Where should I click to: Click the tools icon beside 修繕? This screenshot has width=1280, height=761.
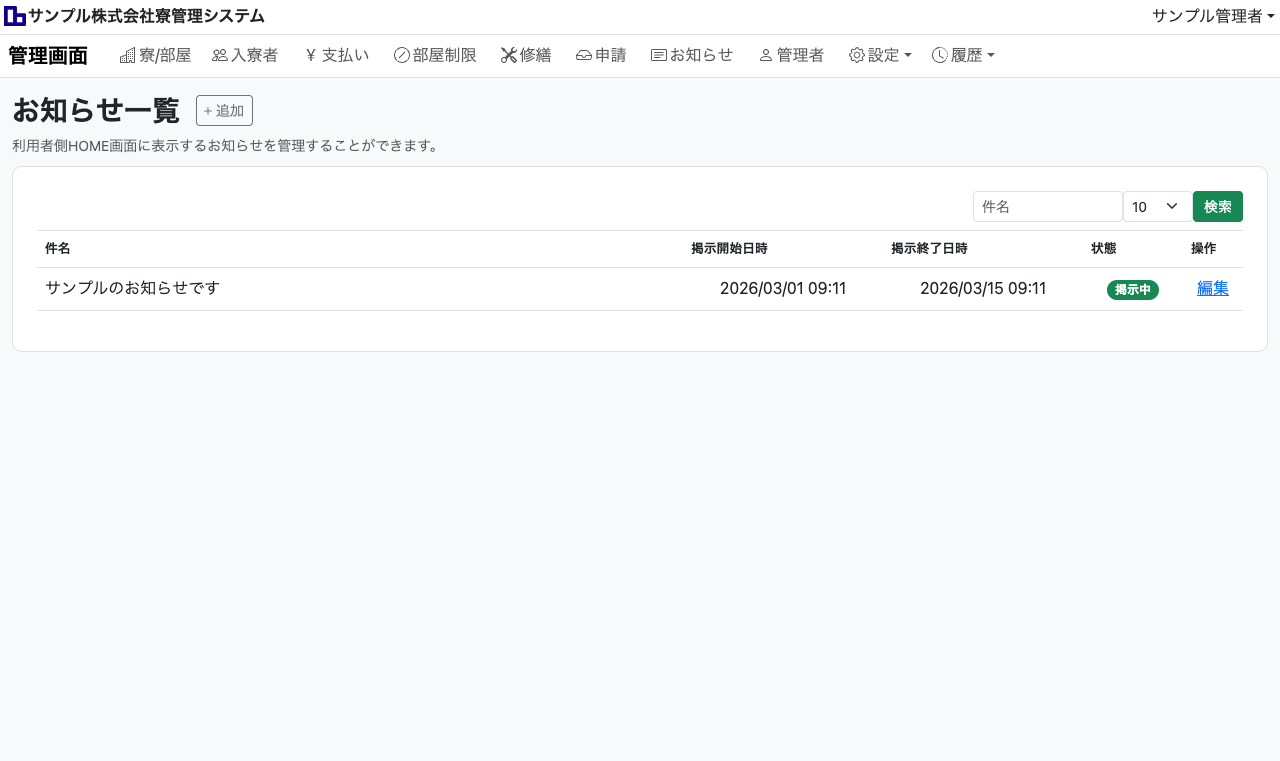point(509,56)
